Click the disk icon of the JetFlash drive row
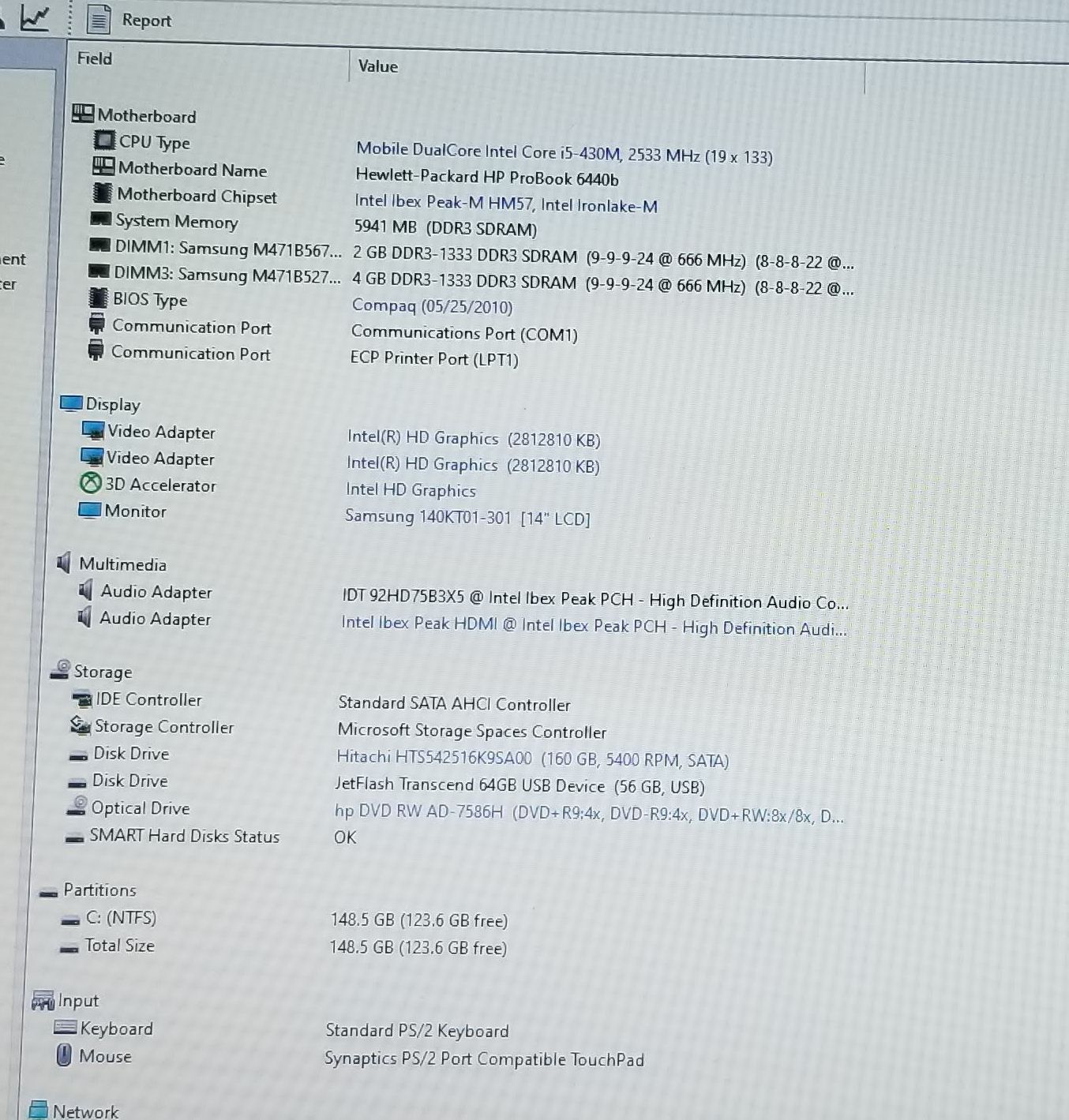Image resolution: width=1069 pixels, height=1120 pixels. pos(77,783)
